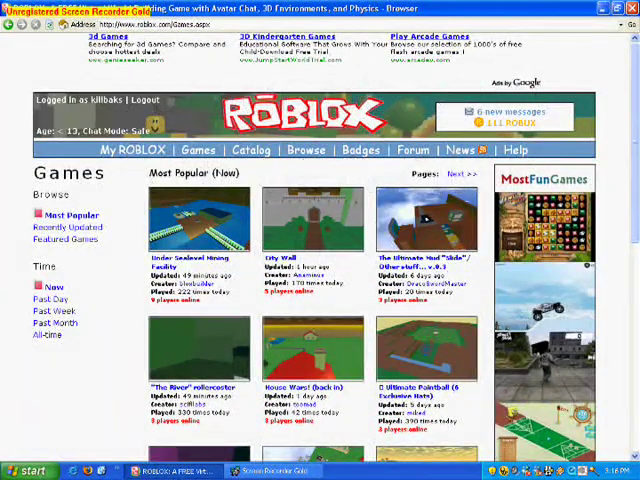Image resolution: width=640 pixels, height=480 pixels.
Task: Click the RSS feed icon beside News
Action: tap(482, 150)
